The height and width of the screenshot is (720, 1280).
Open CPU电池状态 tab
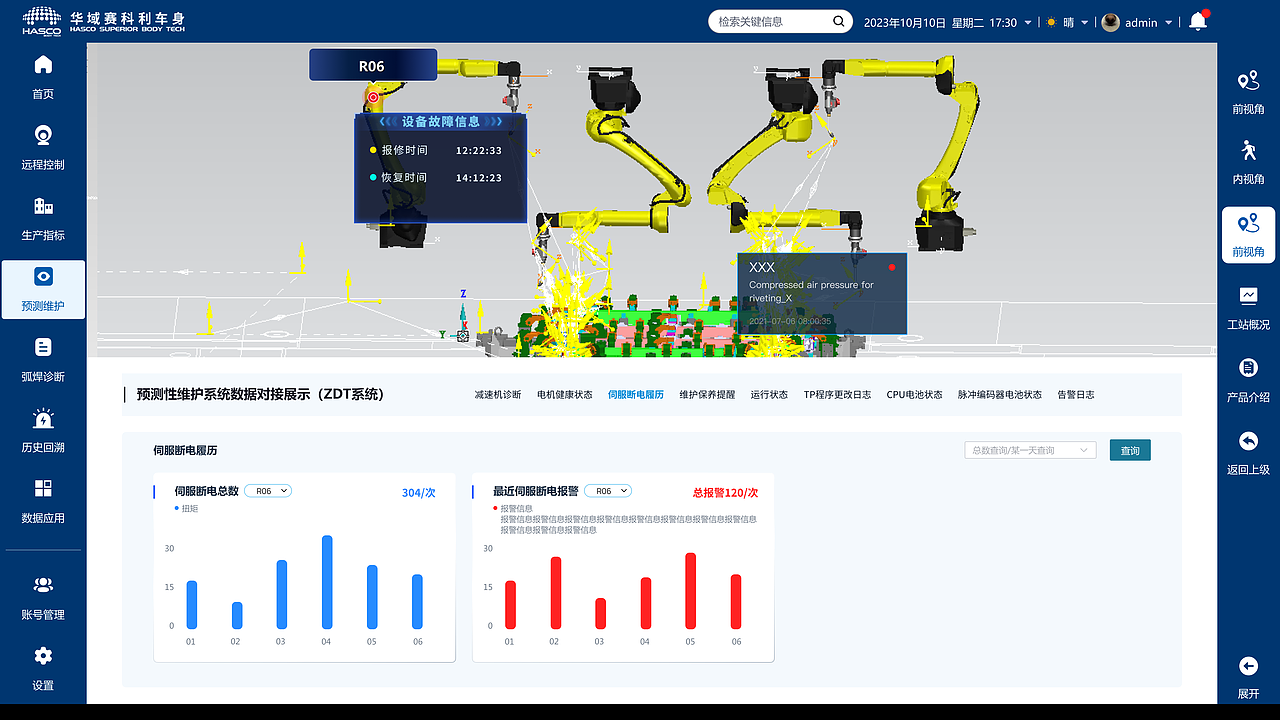point(914,395)
